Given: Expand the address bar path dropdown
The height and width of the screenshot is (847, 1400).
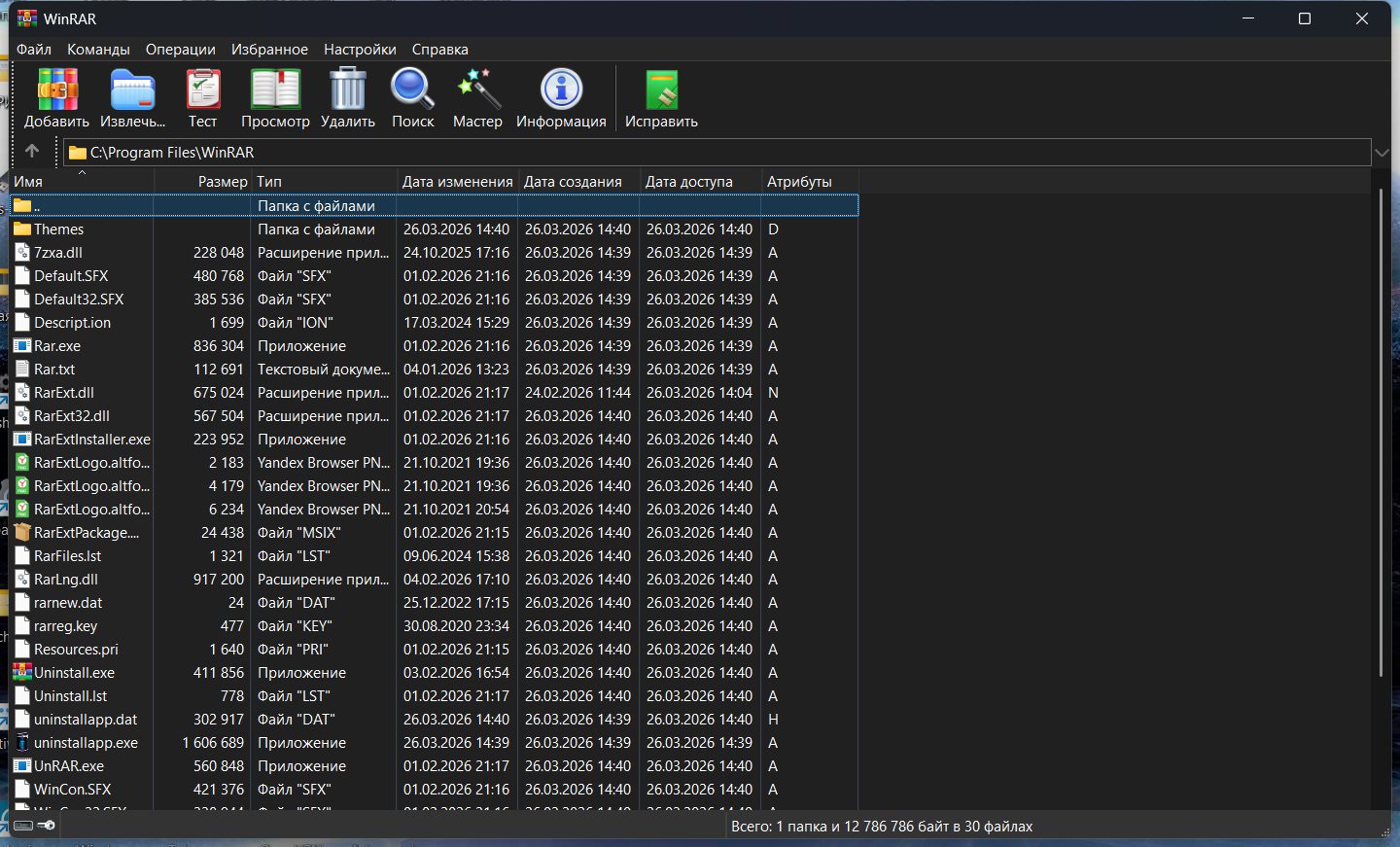Looking at the screenshot, I should tap(1382, 153).
